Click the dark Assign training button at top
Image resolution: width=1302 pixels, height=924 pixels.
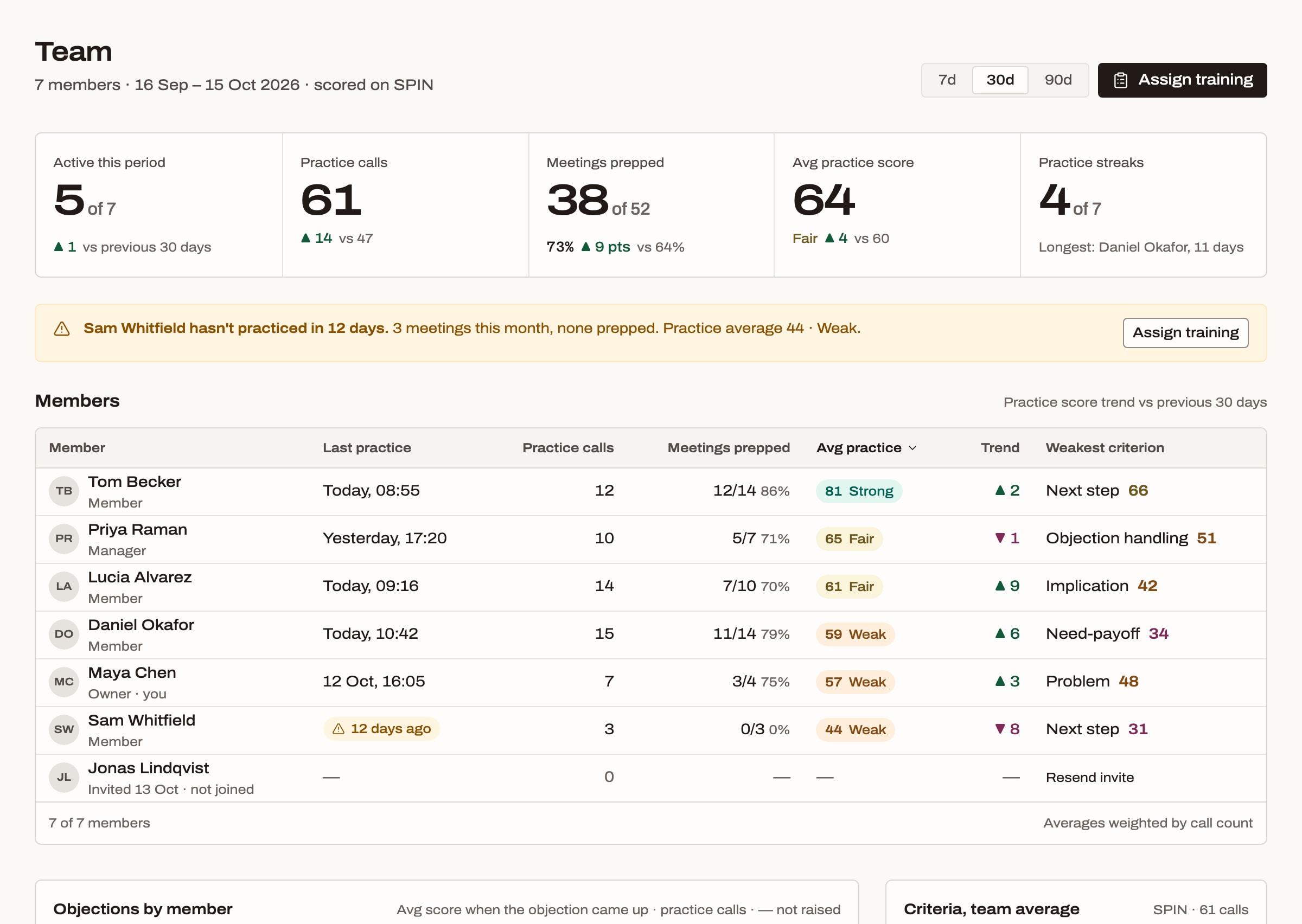click(x=1182, y=80)
